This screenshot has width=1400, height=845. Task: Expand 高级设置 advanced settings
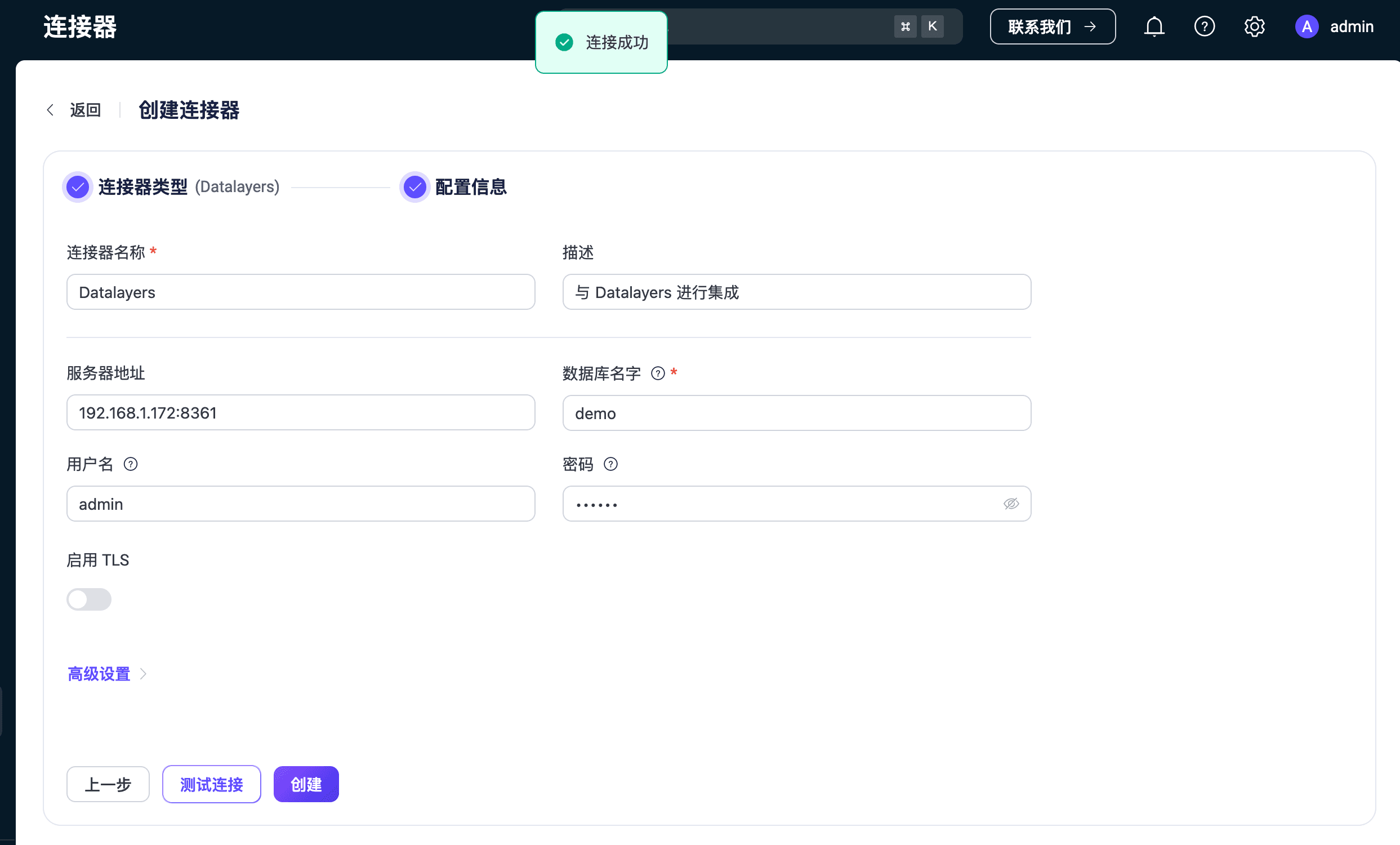[99, 673]
